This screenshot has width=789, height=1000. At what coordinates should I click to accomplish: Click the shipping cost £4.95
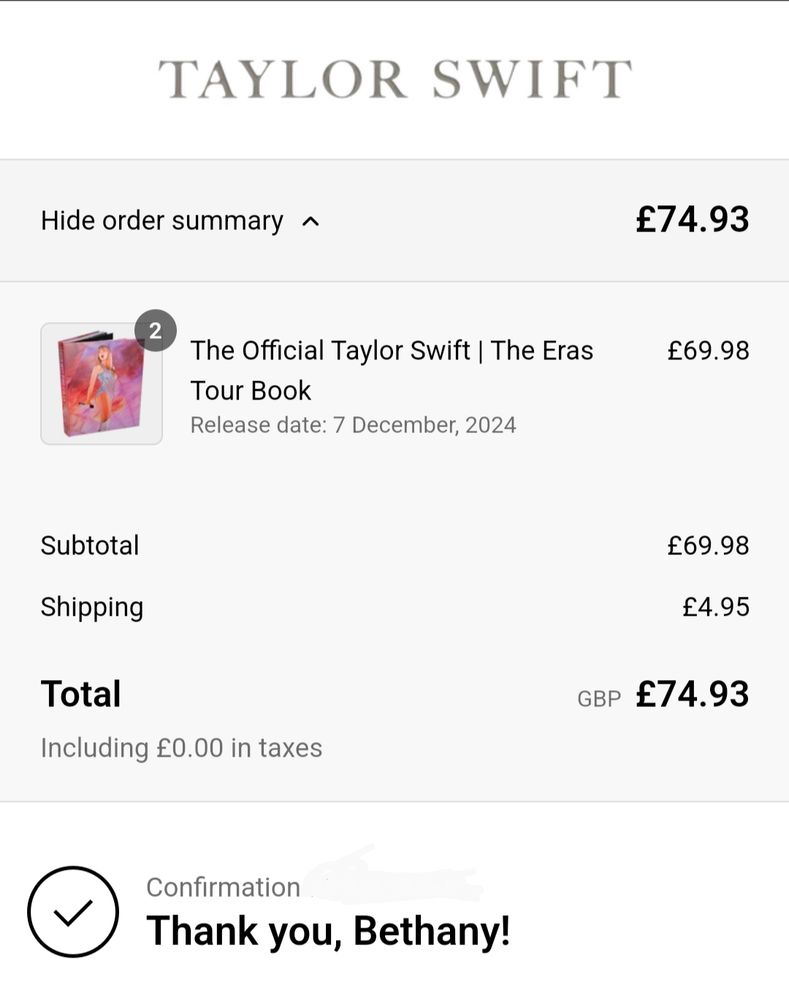click(715, 607)
